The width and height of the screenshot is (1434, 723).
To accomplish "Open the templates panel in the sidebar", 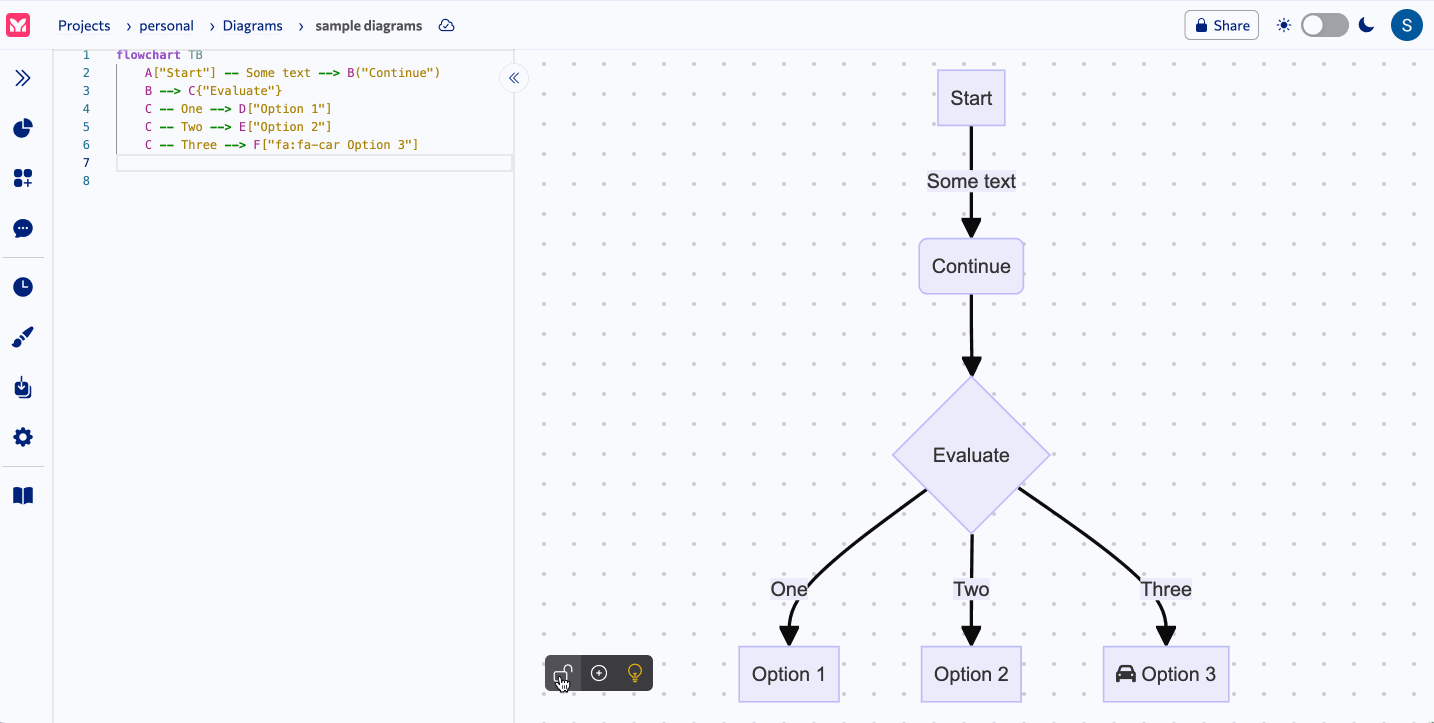I will point(22,178).
